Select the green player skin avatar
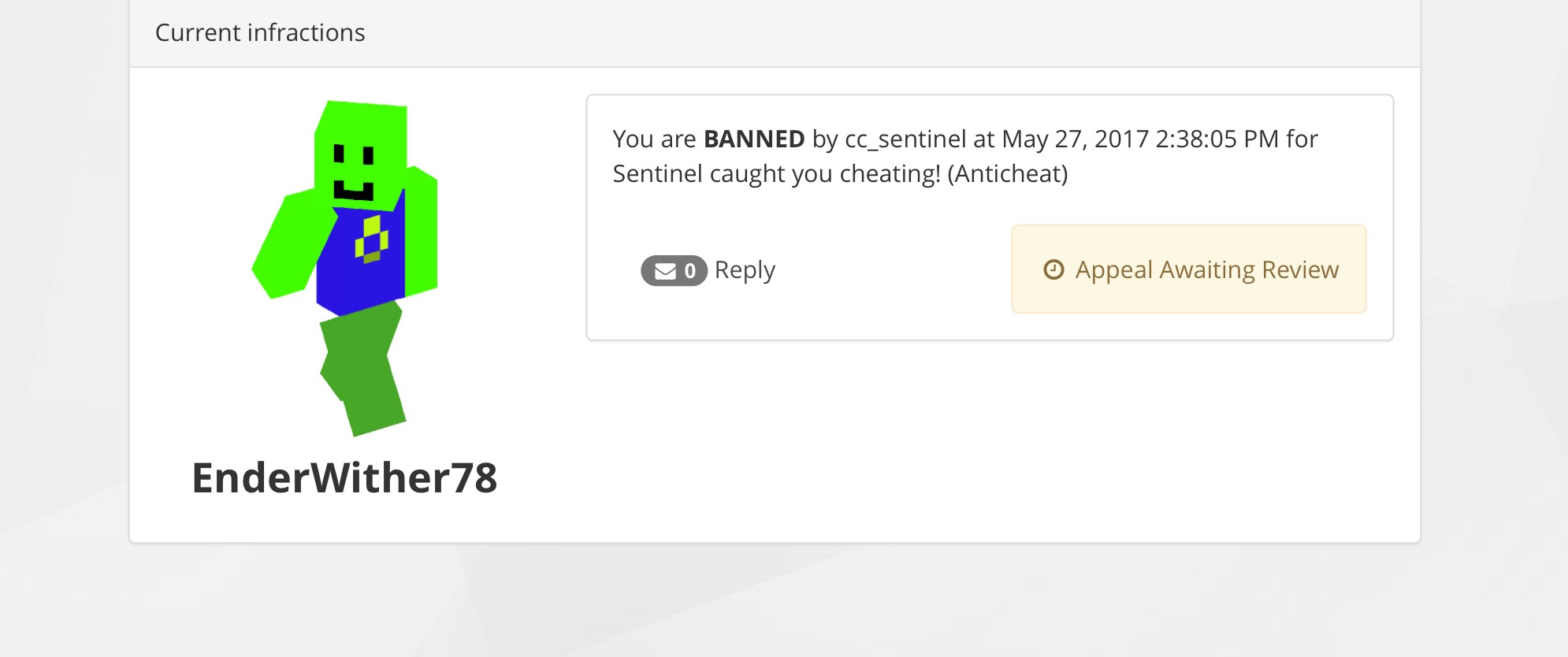1568x657 pixels. click(345, 268)
